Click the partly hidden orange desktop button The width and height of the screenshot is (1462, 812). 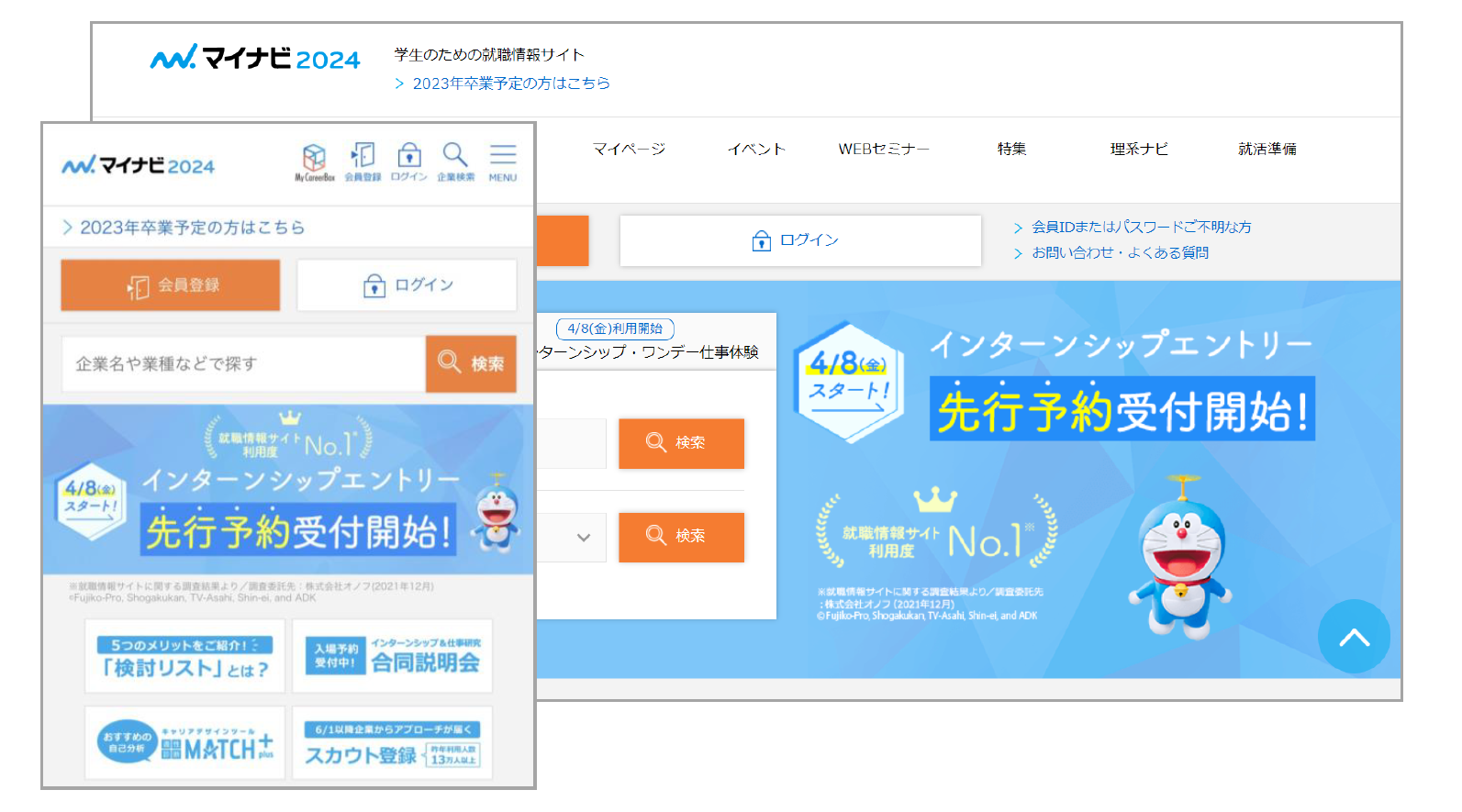563,240
